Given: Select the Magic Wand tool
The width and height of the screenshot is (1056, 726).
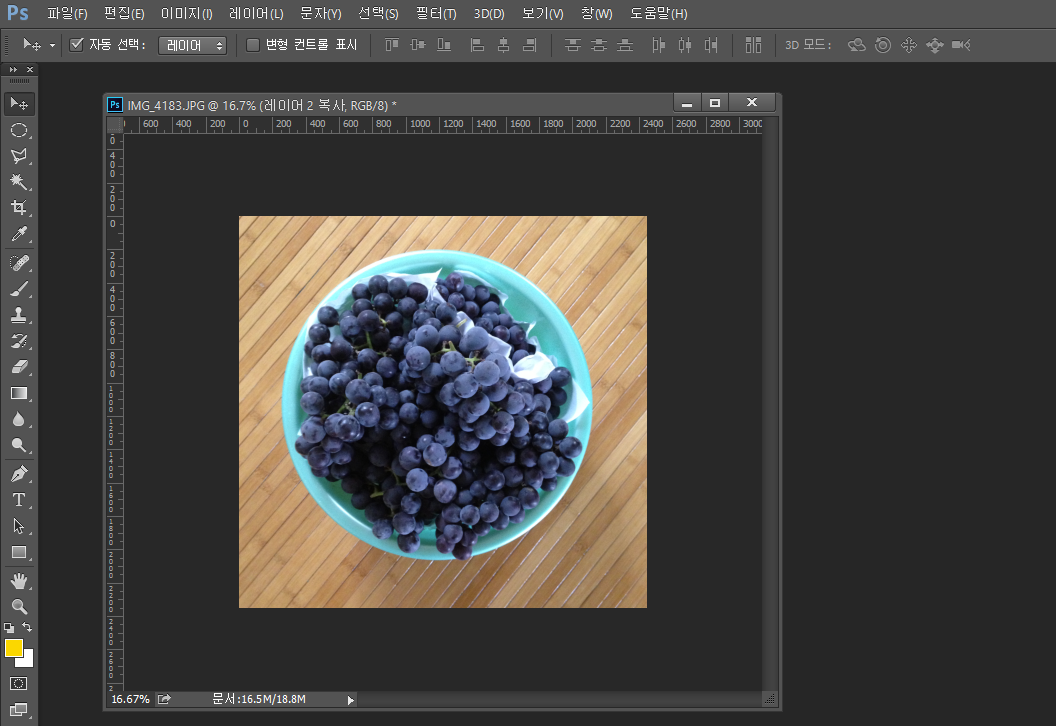Looking at the screenshot, I should 18,182.
